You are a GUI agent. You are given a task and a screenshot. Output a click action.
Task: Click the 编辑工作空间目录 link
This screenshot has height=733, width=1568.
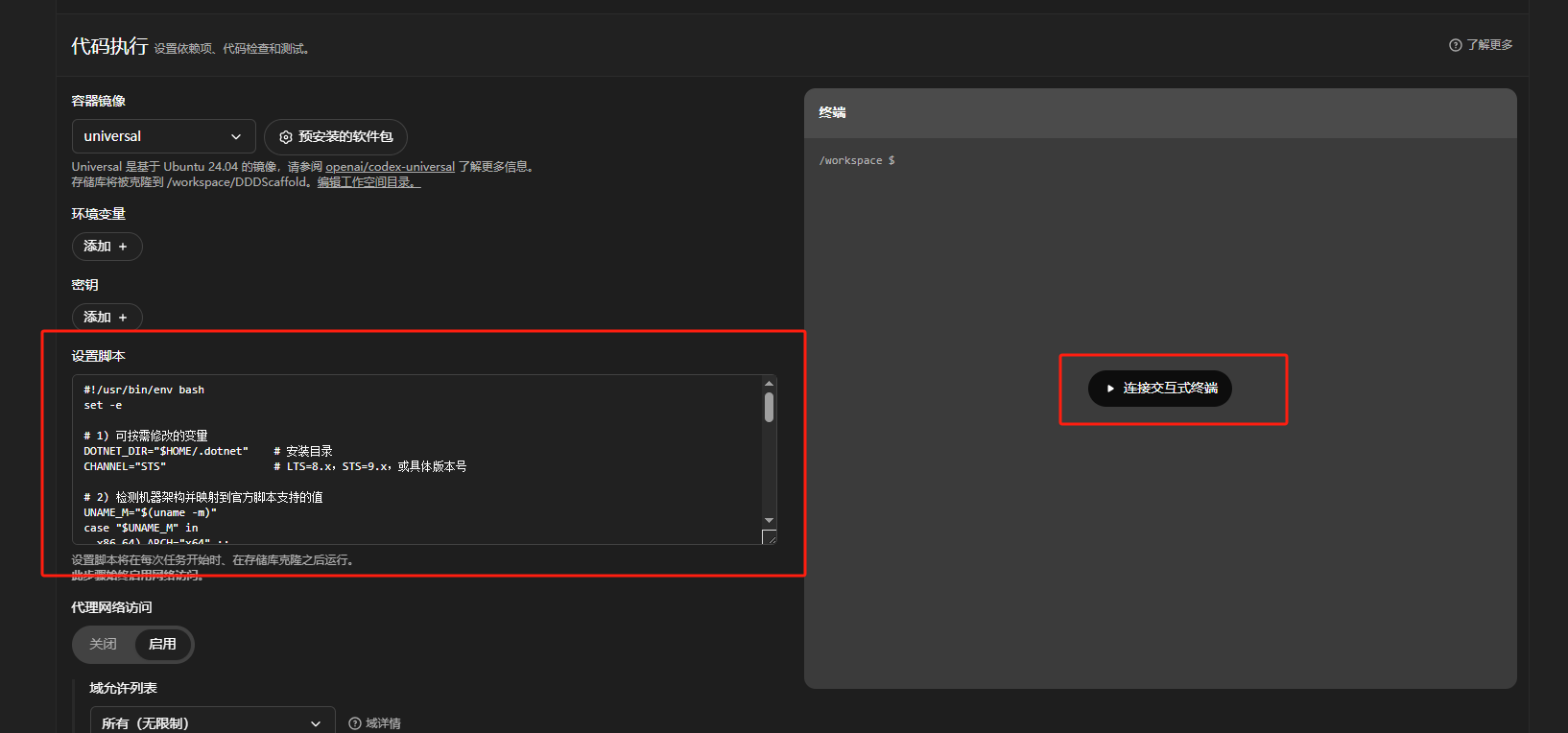click(x=368, y=182)
